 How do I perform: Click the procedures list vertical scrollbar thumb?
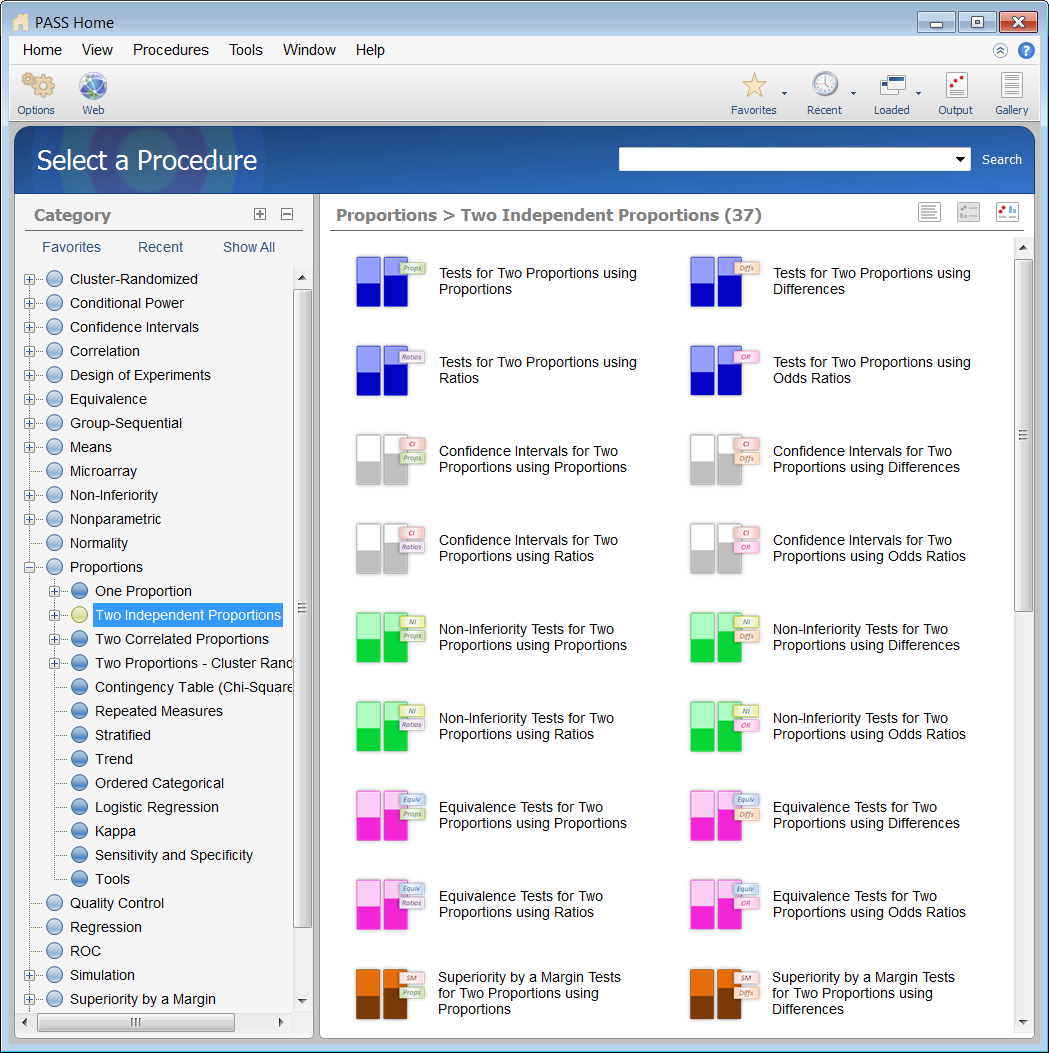(x=1023, y=435)
